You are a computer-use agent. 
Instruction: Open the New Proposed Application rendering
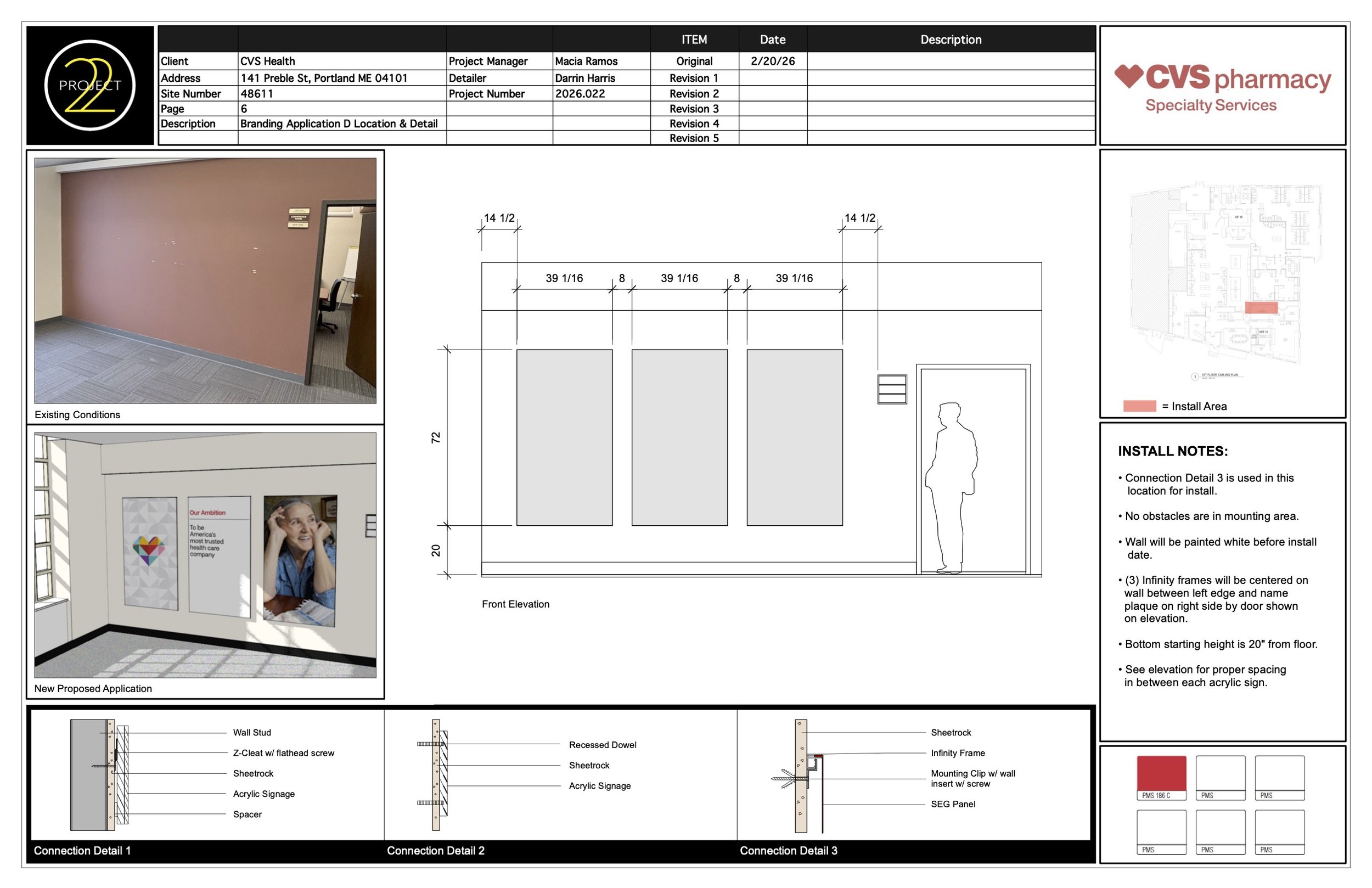[x=205, y=555]
